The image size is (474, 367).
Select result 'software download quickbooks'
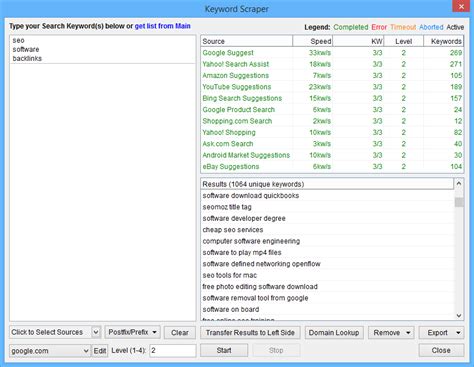point(327,196)
